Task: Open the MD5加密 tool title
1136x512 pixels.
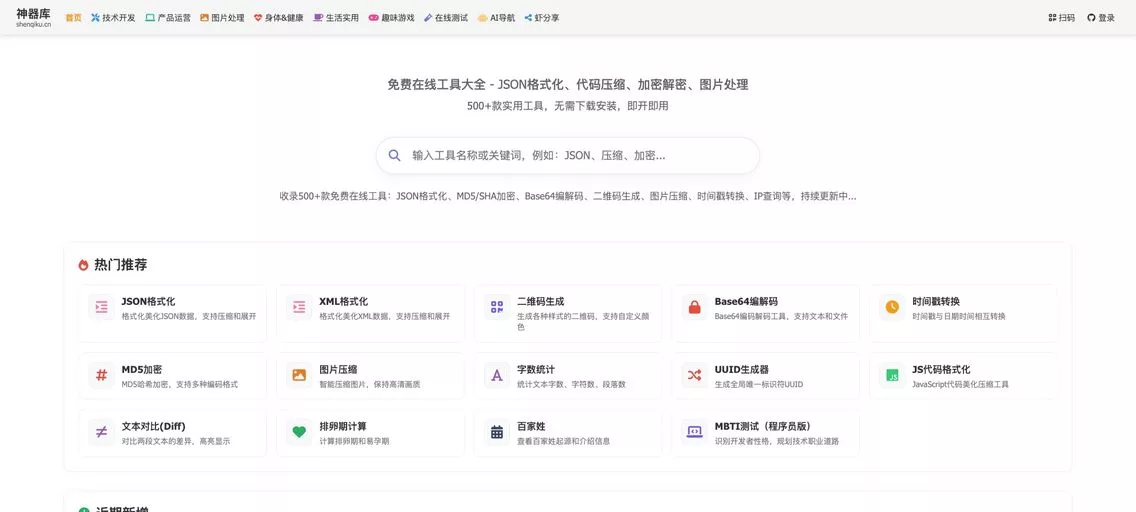Action: [141, 369]
